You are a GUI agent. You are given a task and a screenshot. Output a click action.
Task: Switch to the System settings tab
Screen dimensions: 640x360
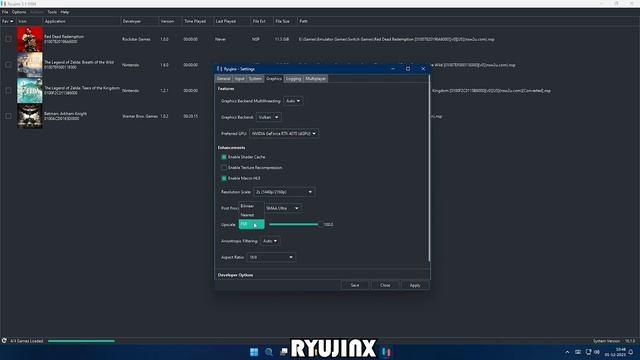point(255,78)
